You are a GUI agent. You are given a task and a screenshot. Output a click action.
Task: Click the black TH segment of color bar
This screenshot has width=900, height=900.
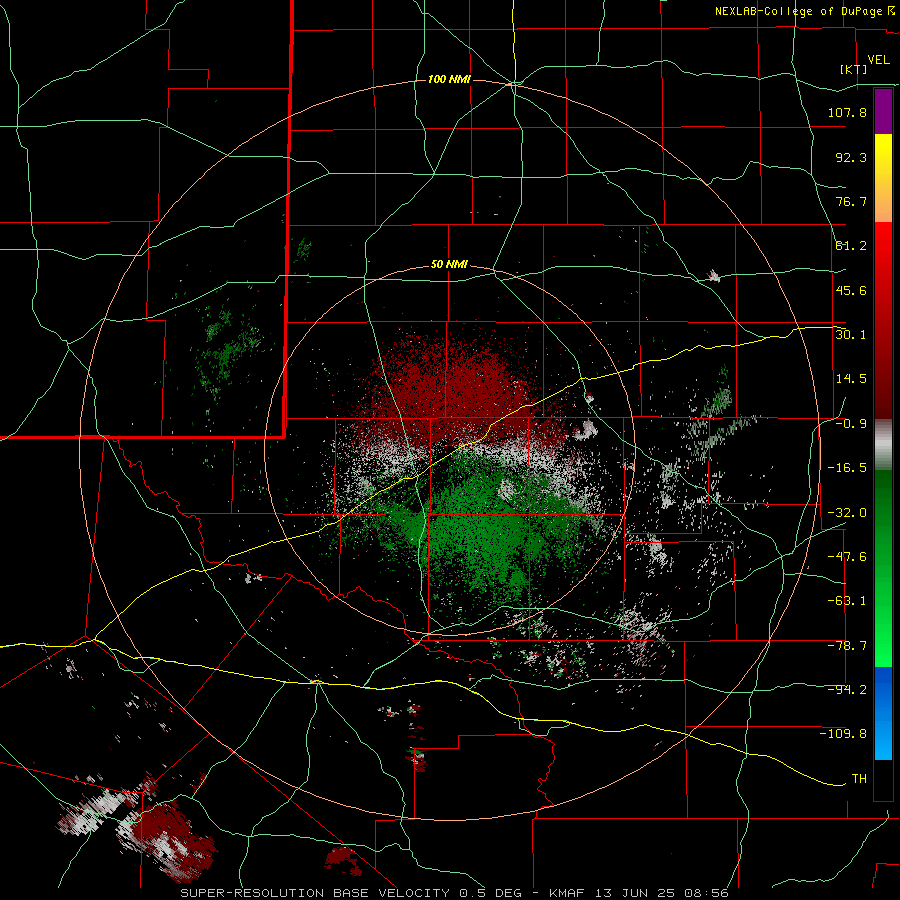point(883,779)
